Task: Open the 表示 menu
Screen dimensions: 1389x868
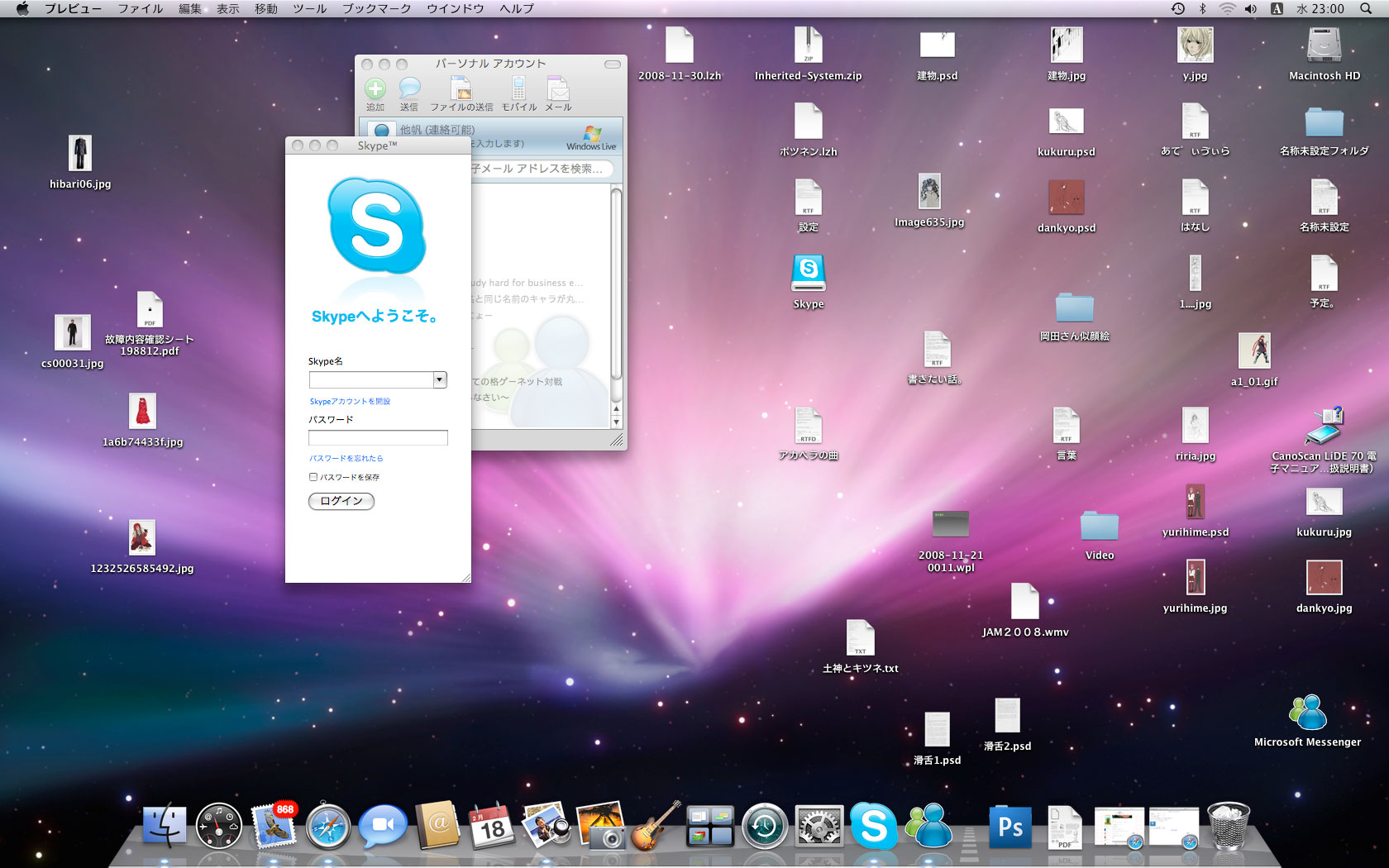Action: coord(228,8)
